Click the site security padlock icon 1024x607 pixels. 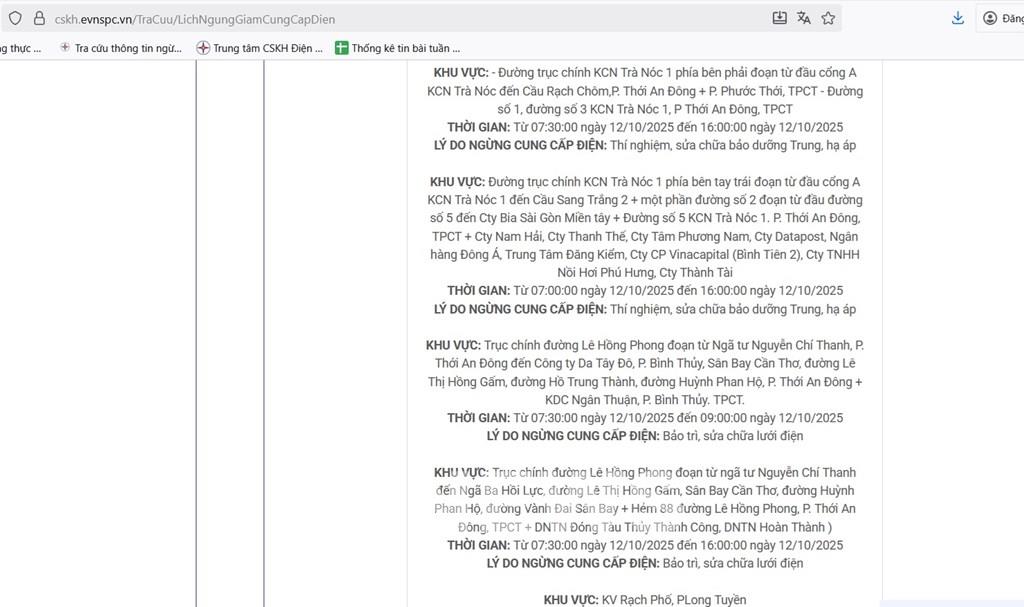[x=39, y=18]
